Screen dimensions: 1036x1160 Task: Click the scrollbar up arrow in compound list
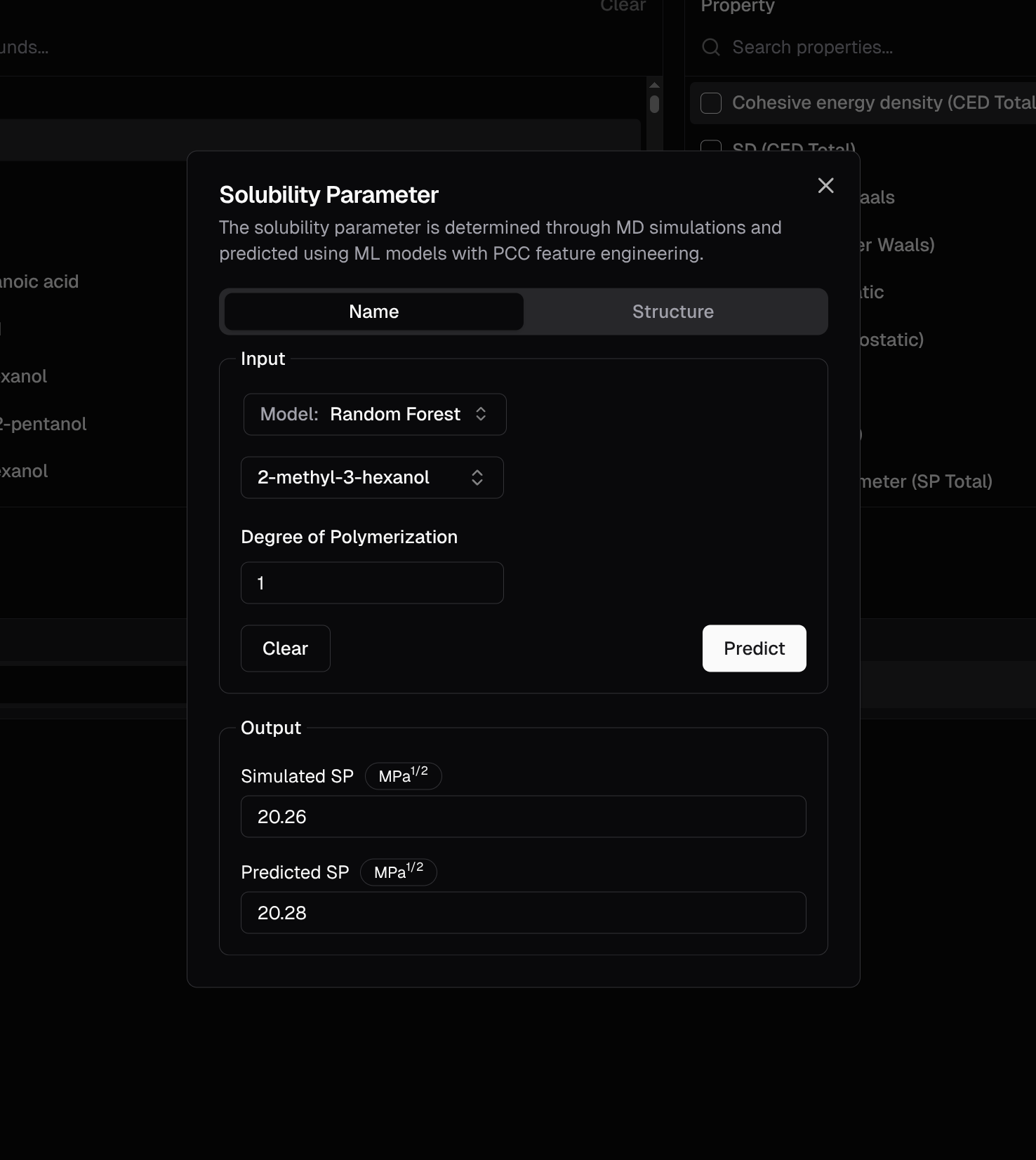654,85
